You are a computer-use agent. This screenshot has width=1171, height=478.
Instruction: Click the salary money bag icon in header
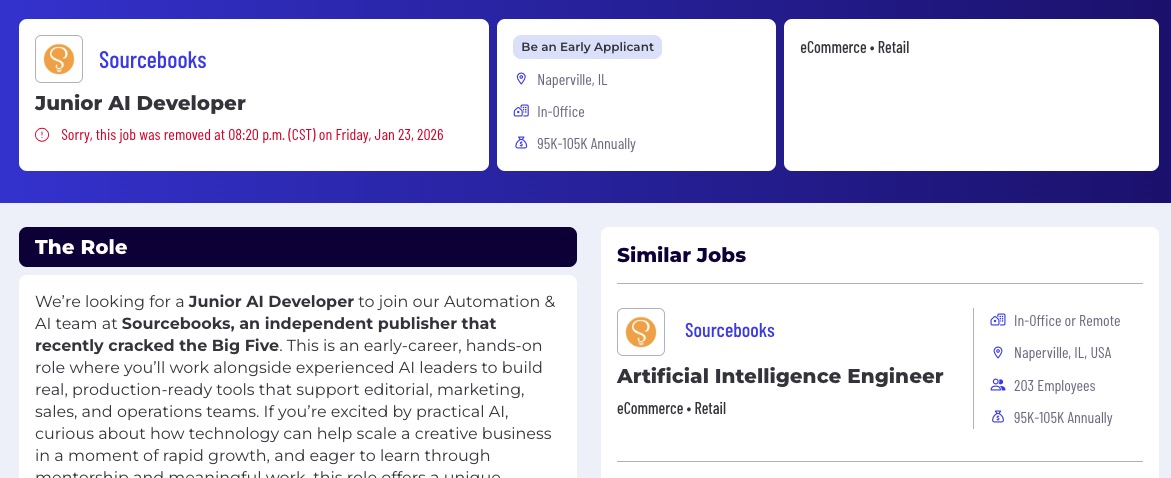[x=520, y=143]
